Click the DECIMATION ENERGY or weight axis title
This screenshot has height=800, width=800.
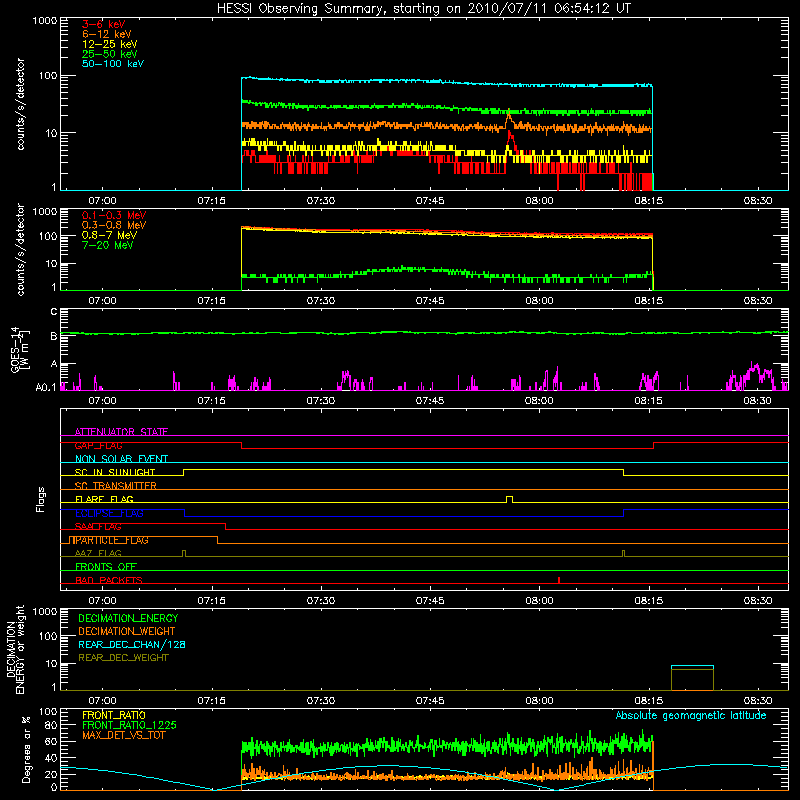point(15,650)
